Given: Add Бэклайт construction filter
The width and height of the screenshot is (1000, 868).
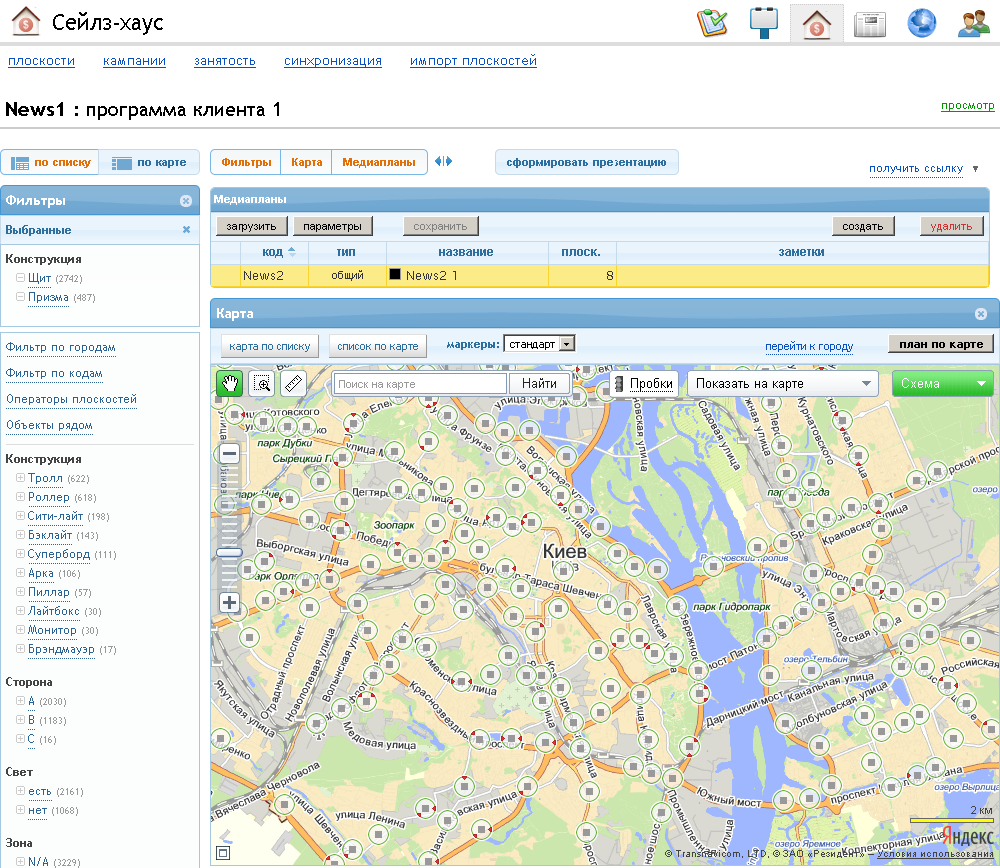Looking at the screenshot, I should (20, 535).
